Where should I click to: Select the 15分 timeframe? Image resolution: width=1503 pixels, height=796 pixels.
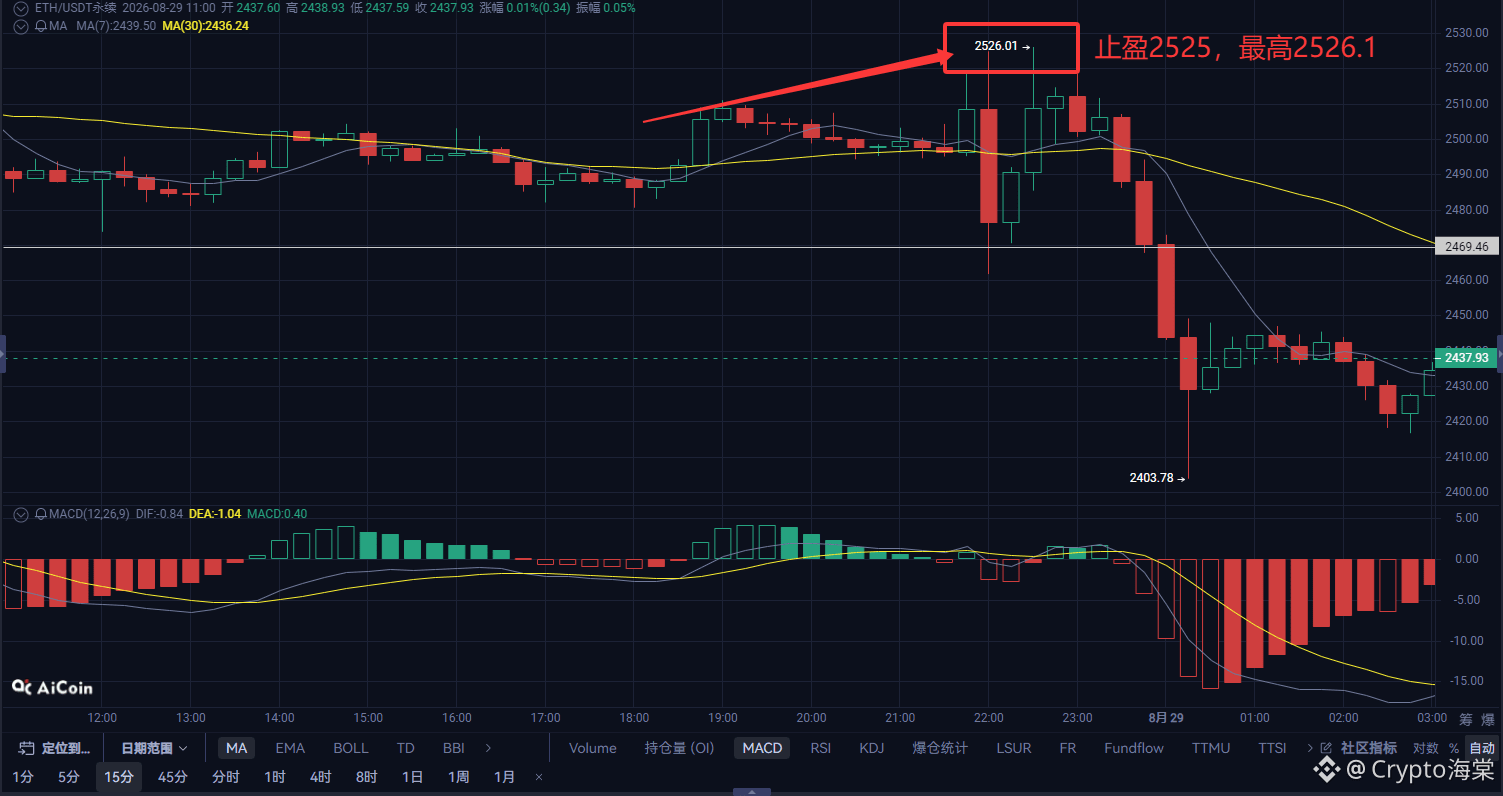tap(118, 777)
